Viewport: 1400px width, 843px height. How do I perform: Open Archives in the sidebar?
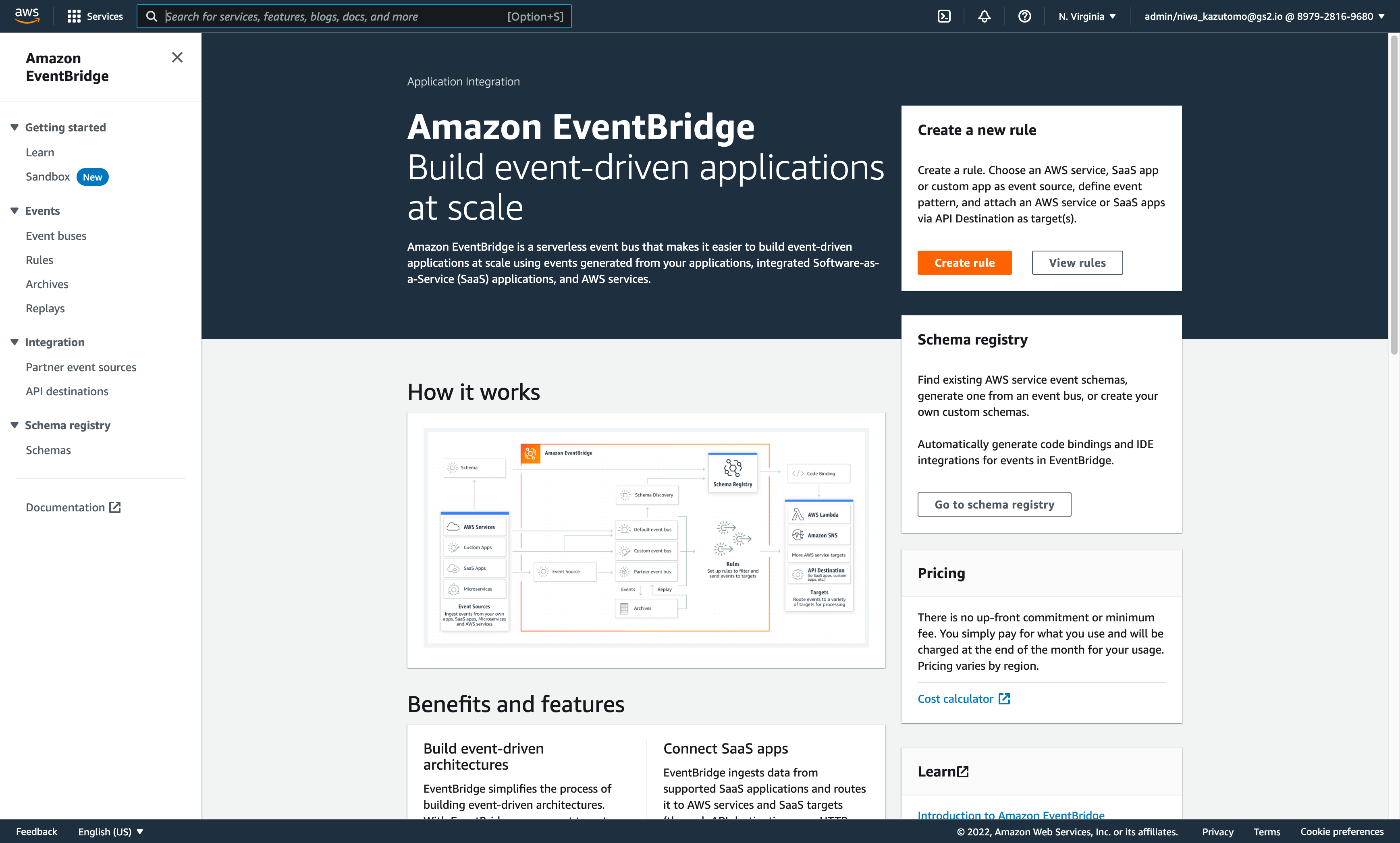pyautogui.click(x=47, y=284)
